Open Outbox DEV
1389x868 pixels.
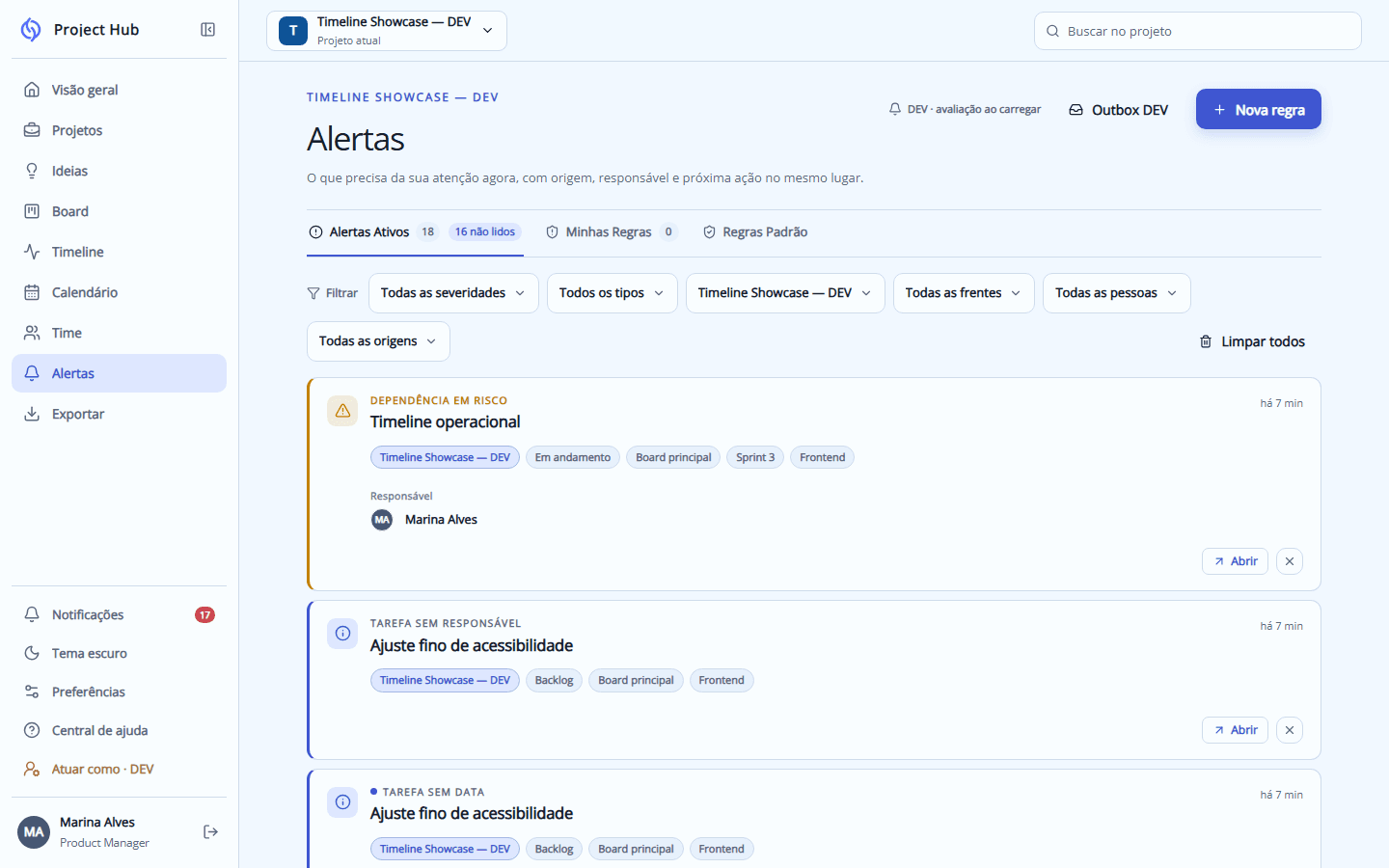[1118, 110]
